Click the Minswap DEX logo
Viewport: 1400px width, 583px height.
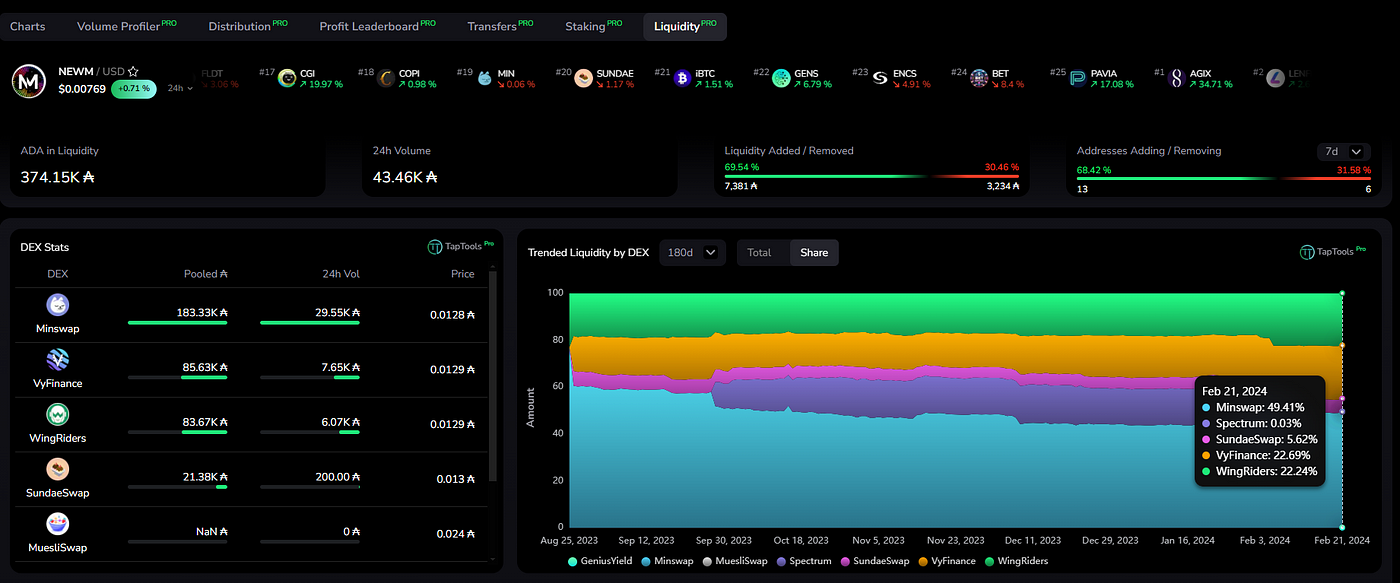[x=58, y=305]
